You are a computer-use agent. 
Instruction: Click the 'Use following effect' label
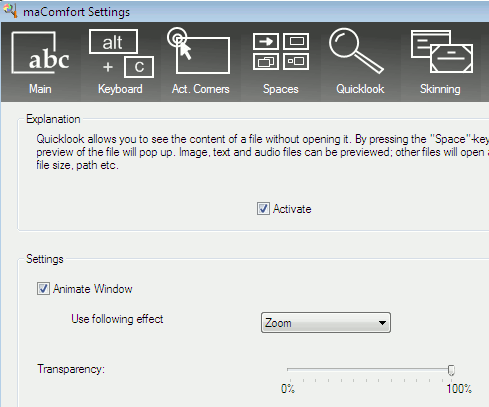(x=117, y=319)
